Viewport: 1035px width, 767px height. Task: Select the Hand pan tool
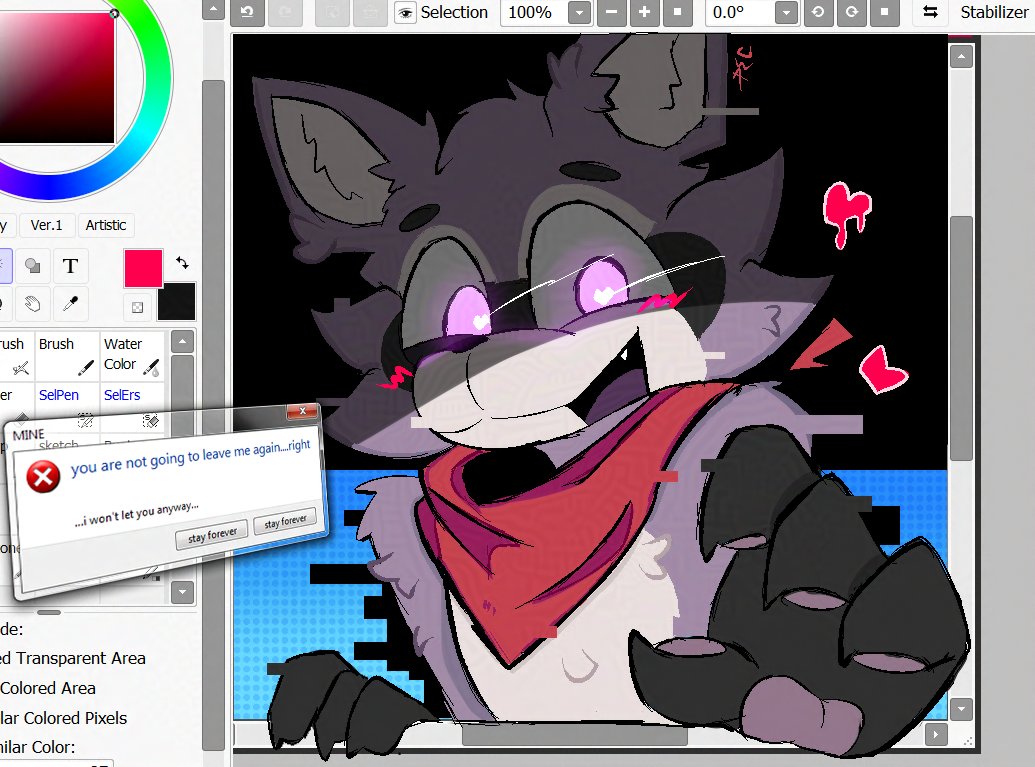32,304
